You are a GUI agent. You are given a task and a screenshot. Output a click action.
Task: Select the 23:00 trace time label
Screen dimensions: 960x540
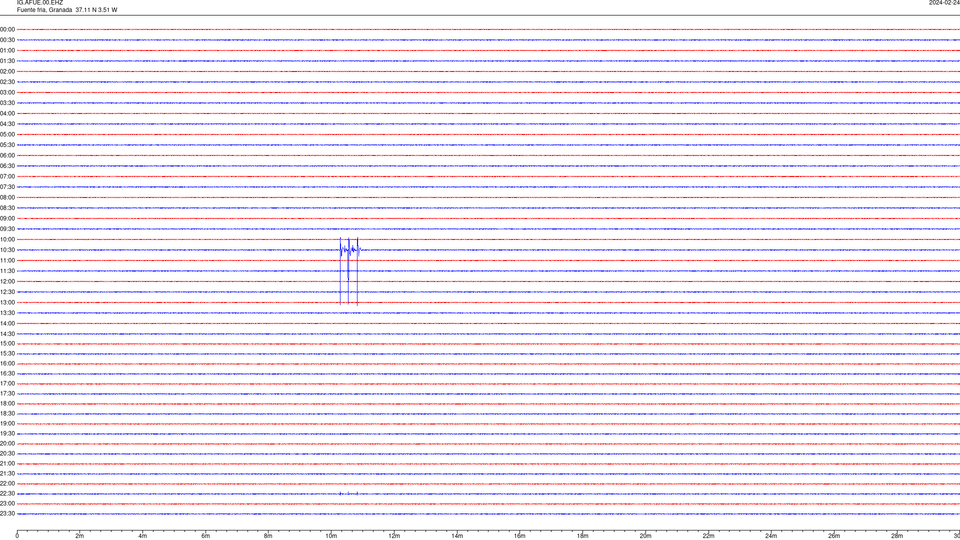[7, 504]
